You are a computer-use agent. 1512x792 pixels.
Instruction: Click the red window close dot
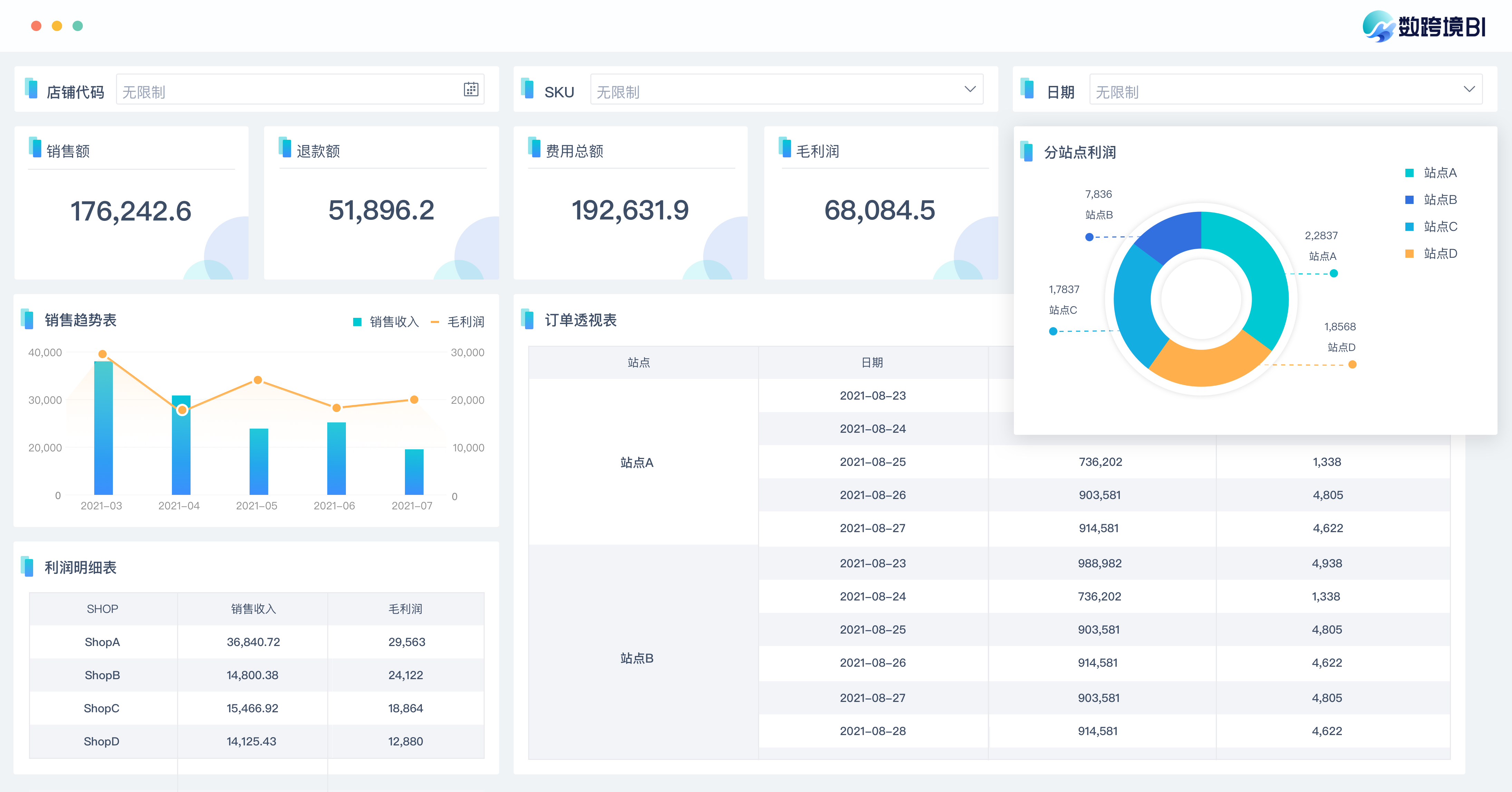point(36,26)
